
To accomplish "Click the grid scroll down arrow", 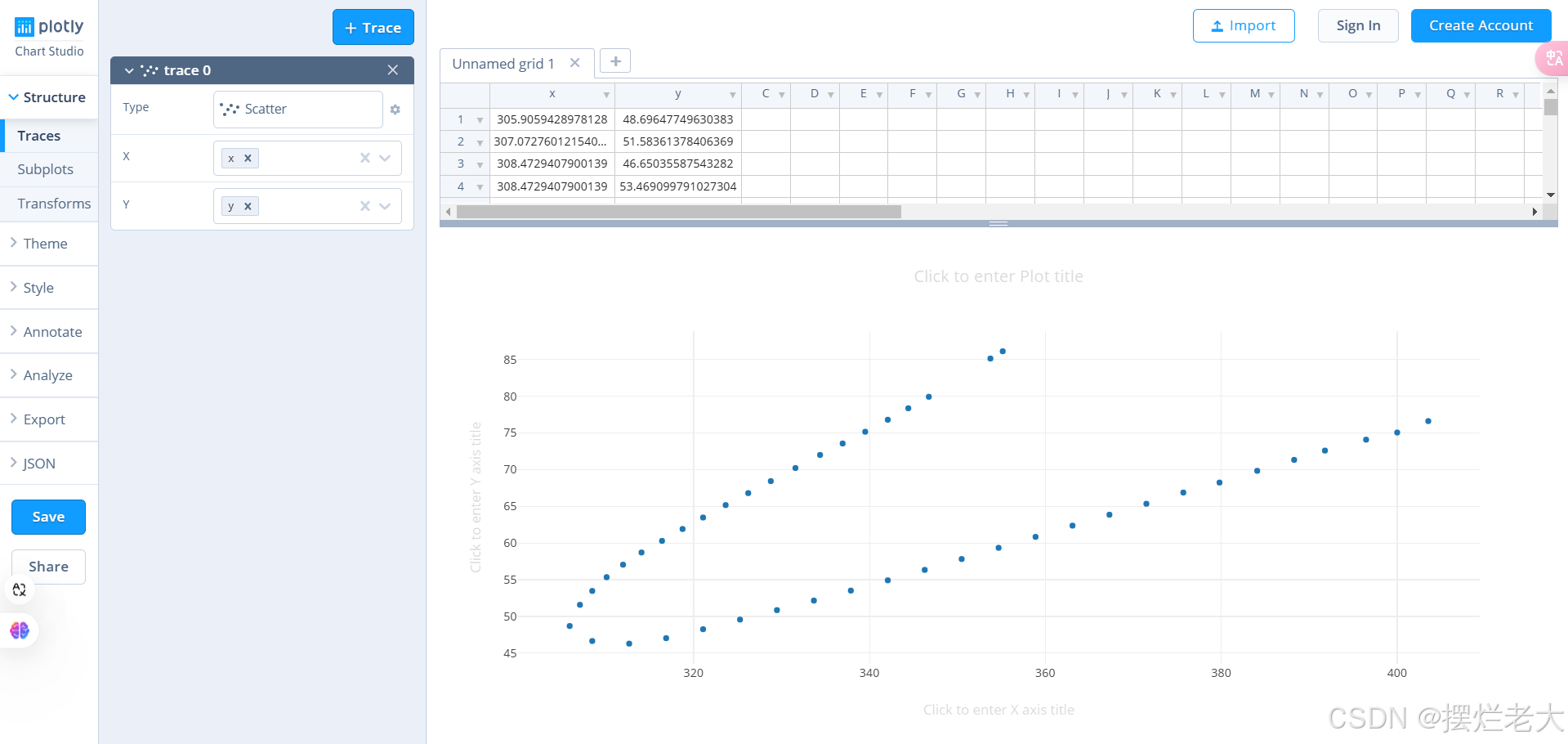I will tap(1551, 195).
